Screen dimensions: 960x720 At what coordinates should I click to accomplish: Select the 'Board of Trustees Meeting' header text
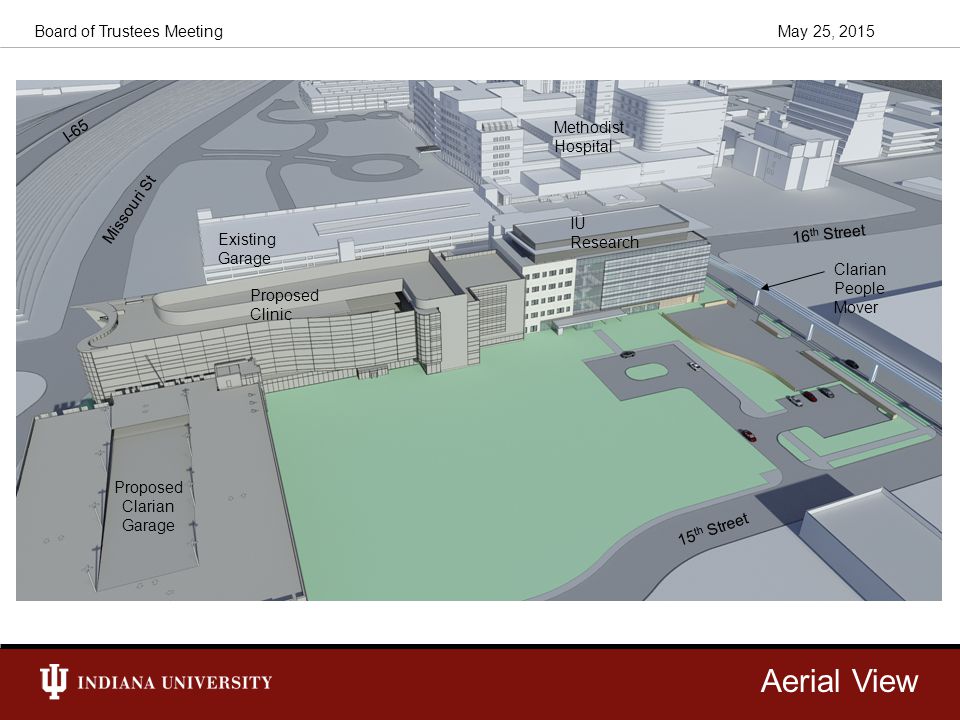(x=129, y=31)
